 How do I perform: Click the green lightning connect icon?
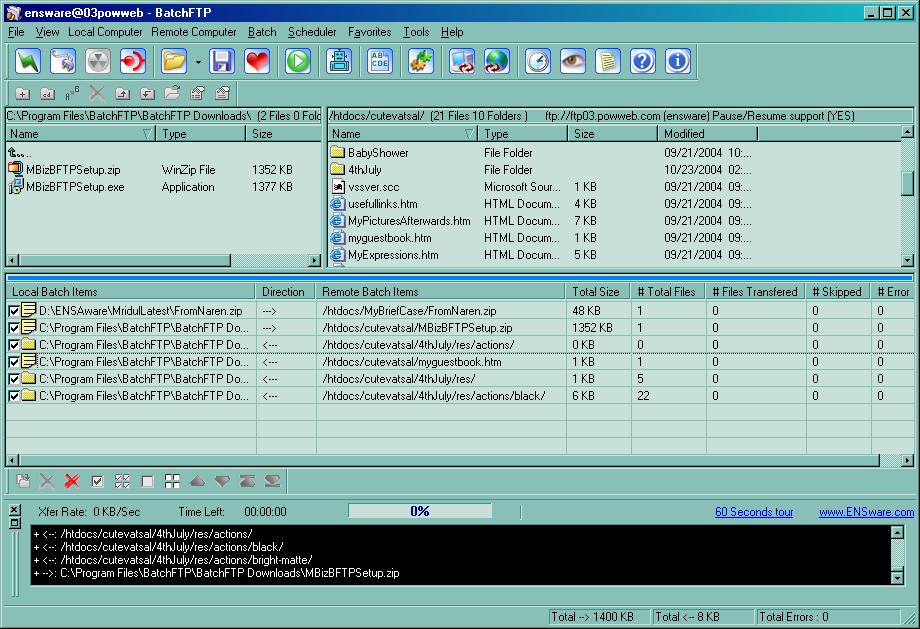[x=28, y=61]
